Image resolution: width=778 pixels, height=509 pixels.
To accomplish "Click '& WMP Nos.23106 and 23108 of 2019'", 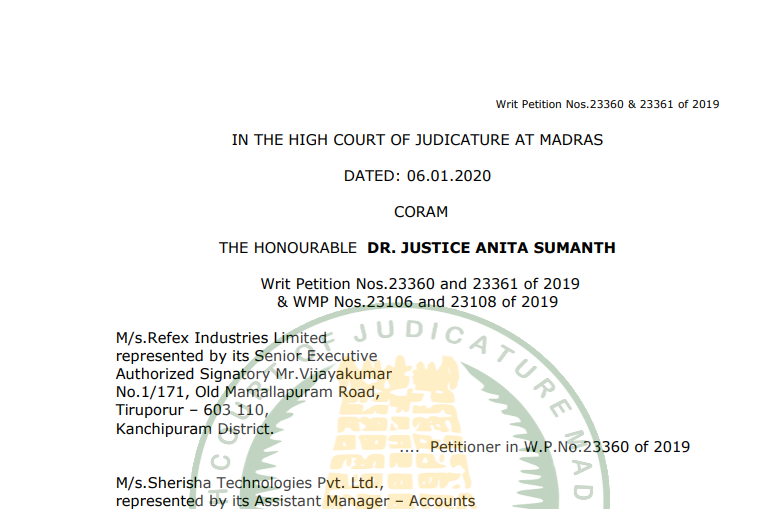I will 417,302.
